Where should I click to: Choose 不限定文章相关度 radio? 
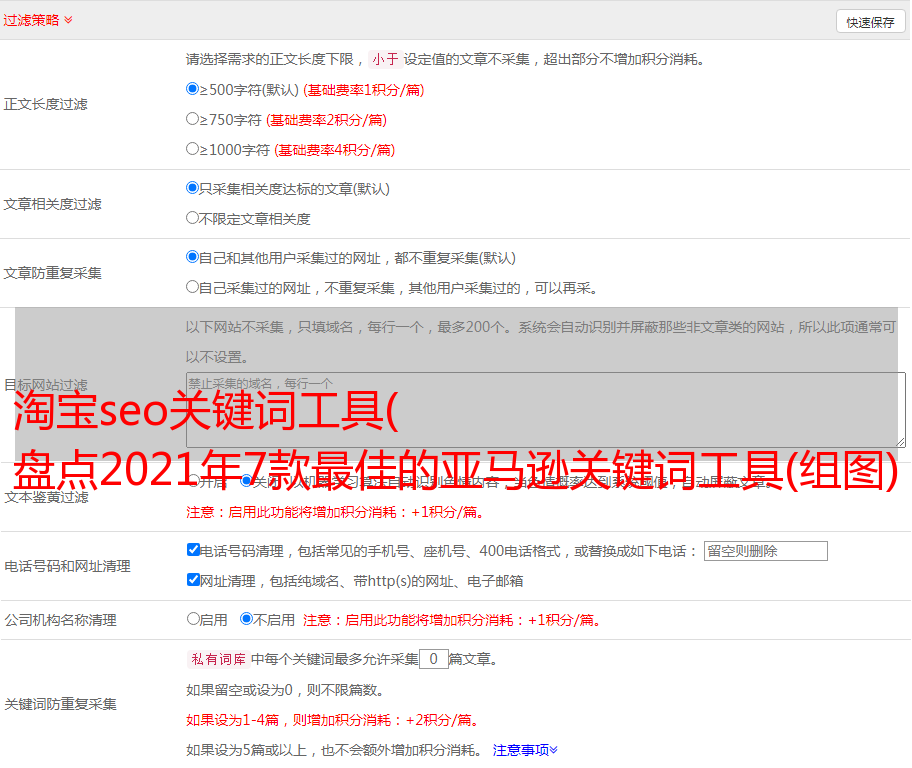click(192, 218)
